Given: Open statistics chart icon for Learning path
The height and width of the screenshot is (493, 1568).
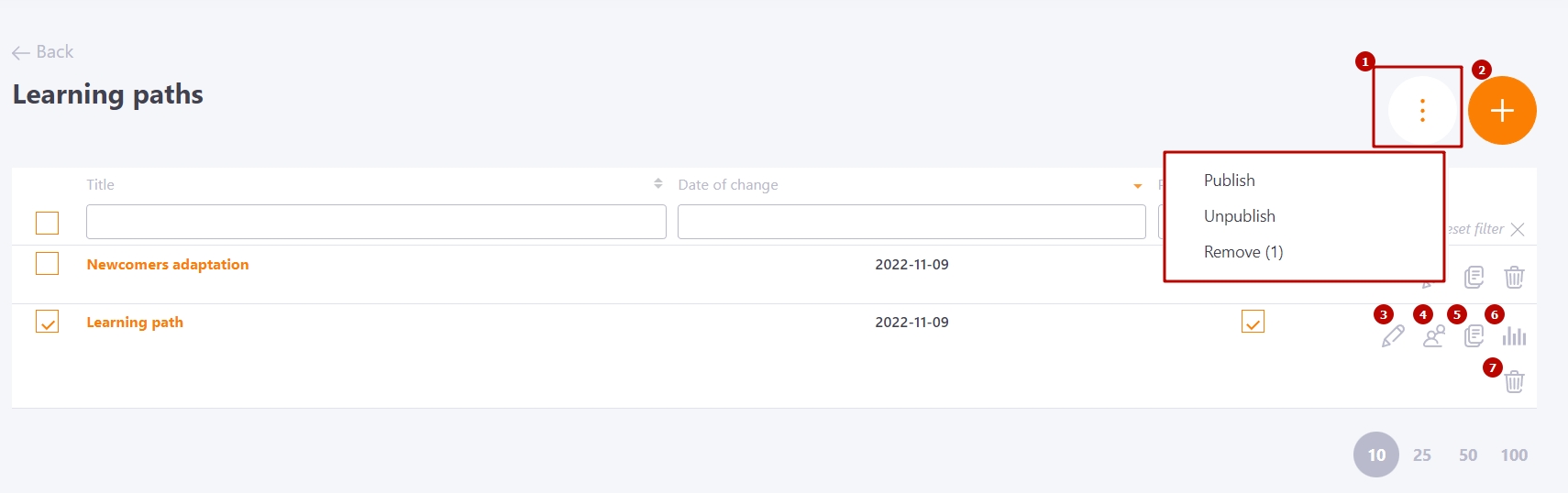Looking at the screenshot, I should click(1514, 336).
